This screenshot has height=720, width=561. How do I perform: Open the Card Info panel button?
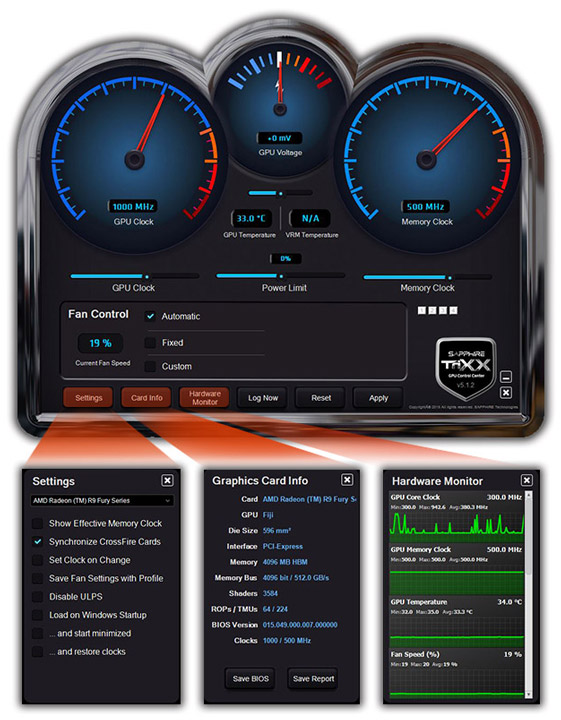tap(146, 398)
